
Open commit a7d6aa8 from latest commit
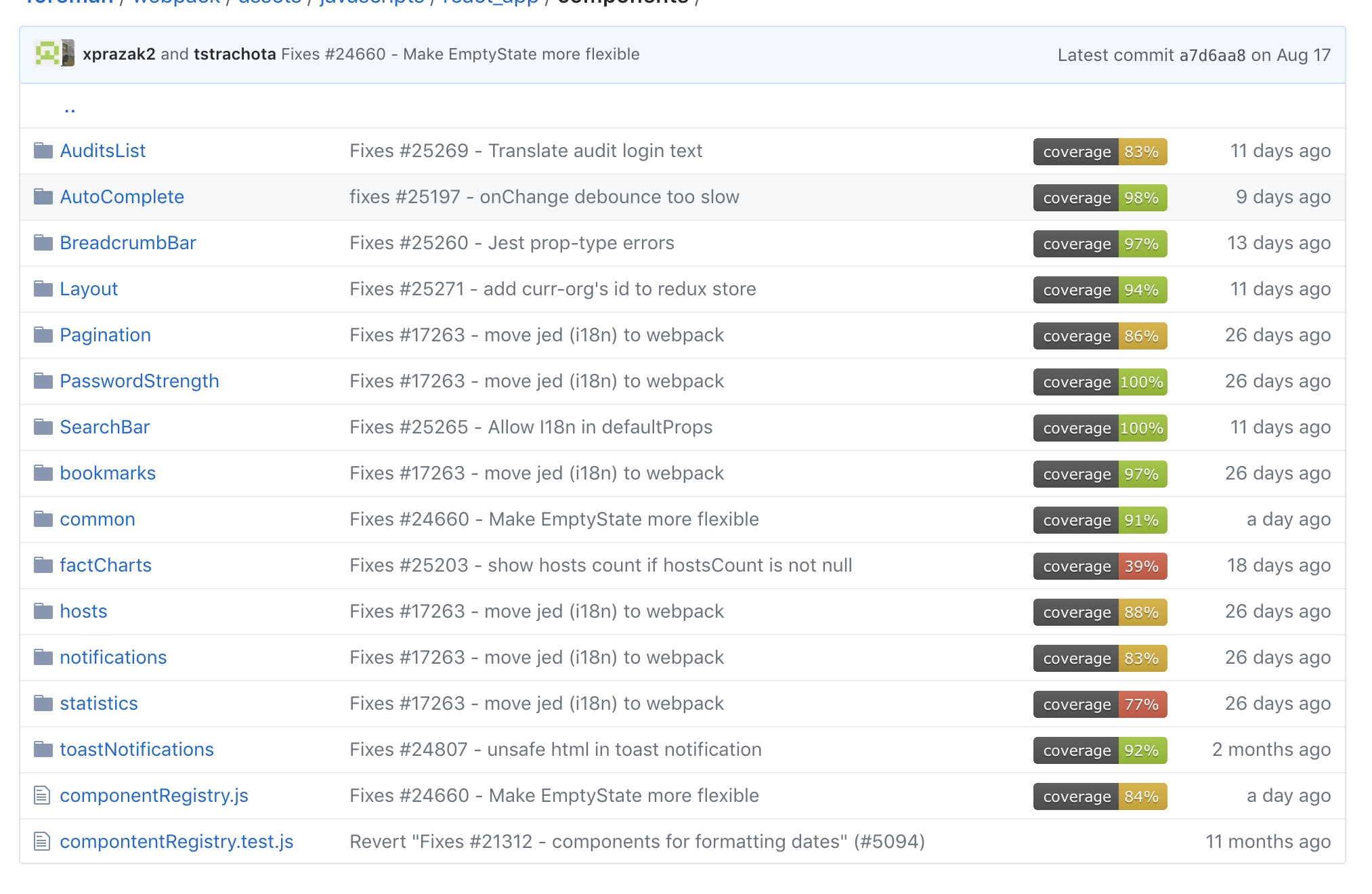[x=1212, y=55]
